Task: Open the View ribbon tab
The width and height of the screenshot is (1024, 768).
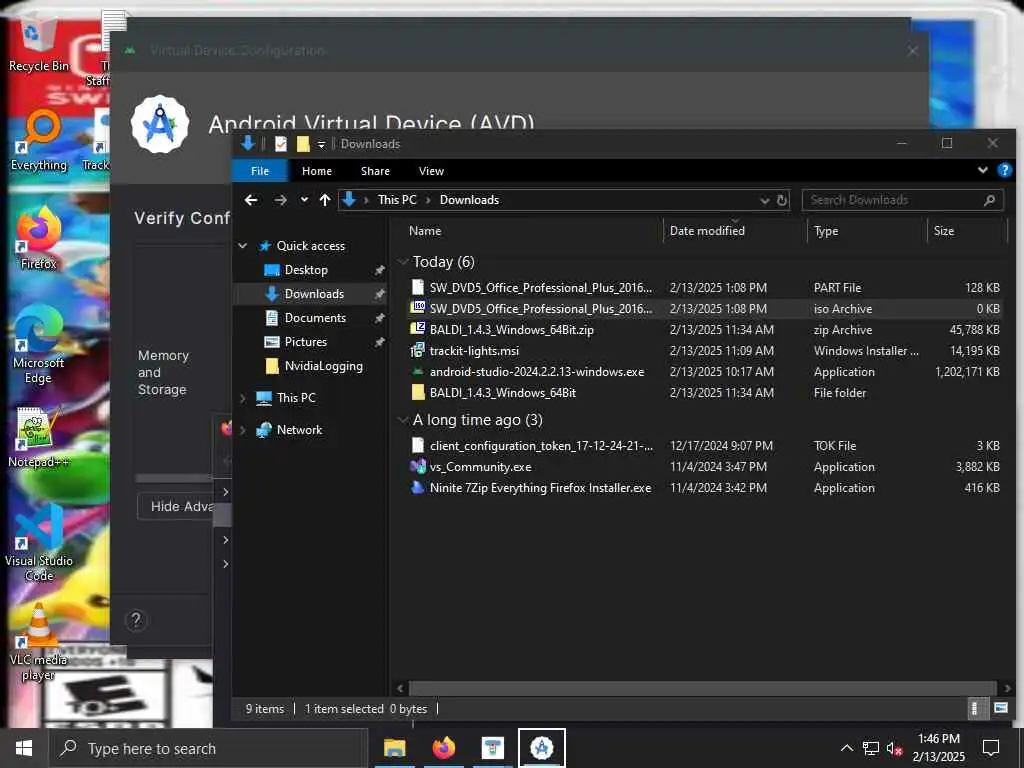Action: (431, 171)
